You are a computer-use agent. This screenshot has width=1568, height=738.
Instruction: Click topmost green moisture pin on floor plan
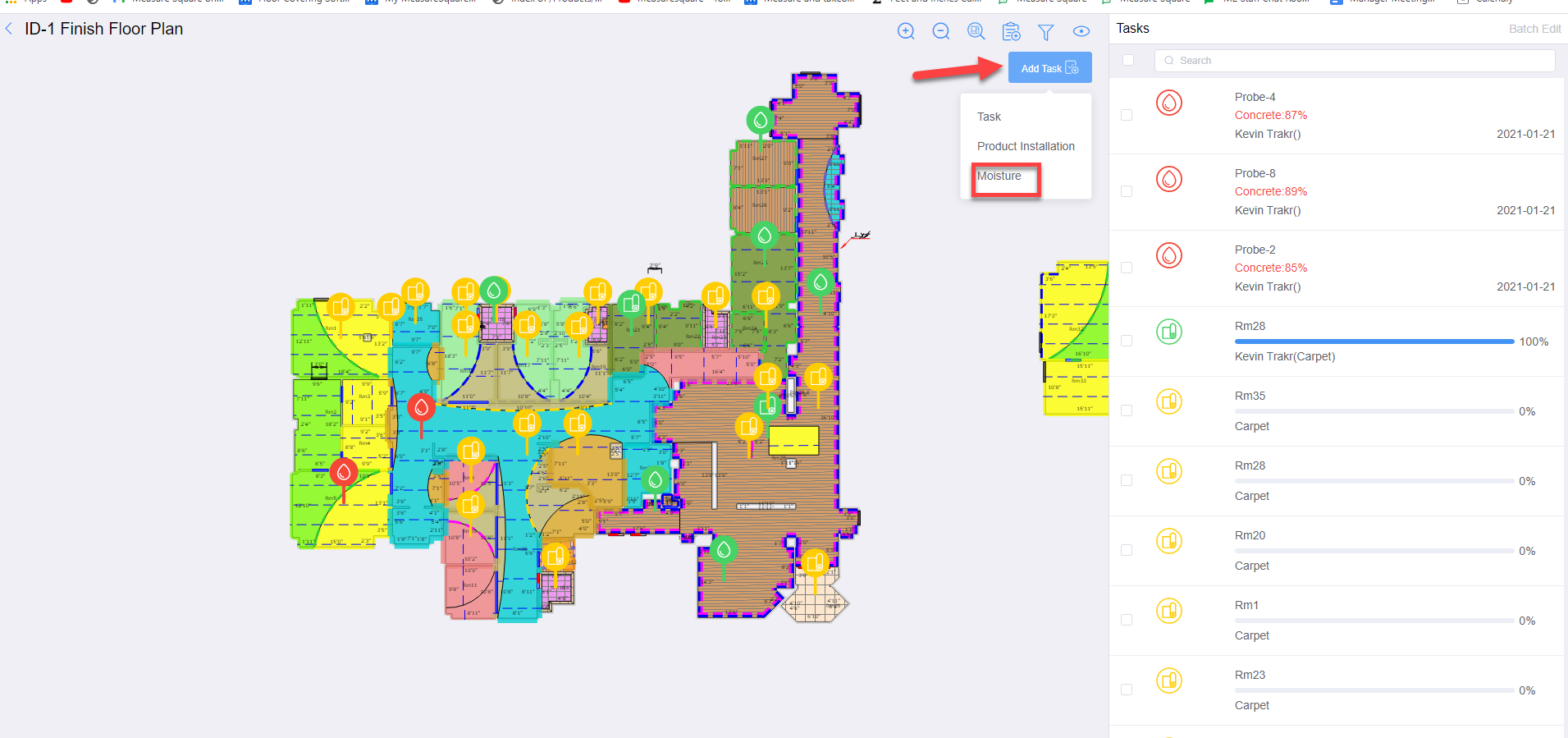(x=761, y=121)
